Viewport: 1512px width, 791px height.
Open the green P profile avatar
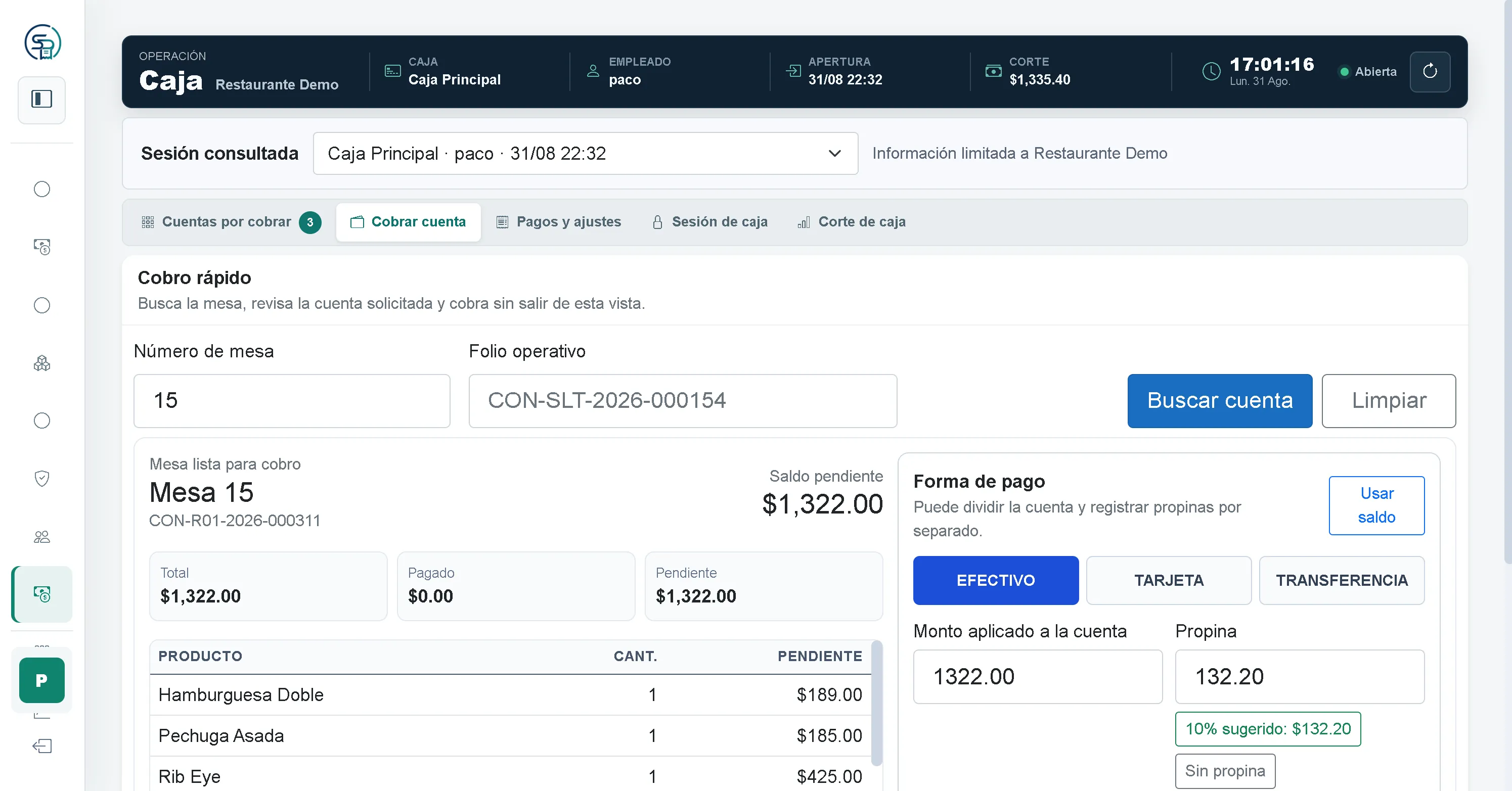(41, 680)
